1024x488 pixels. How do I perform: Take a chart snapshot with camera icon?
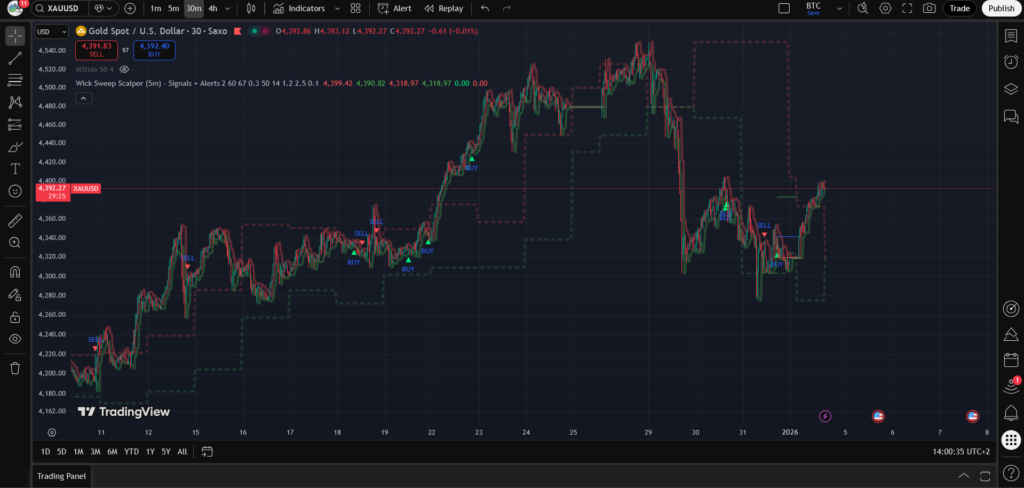click(x=929, y=8)
